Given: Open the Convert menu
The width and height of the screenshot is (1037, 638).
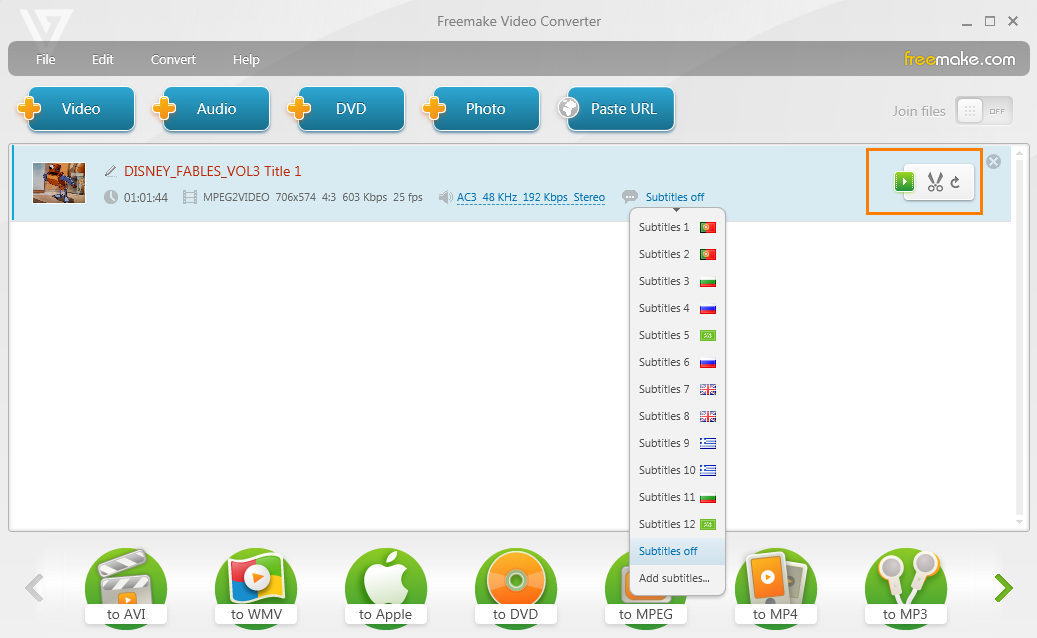Looking at the screenshot, I should click(173, 59).
